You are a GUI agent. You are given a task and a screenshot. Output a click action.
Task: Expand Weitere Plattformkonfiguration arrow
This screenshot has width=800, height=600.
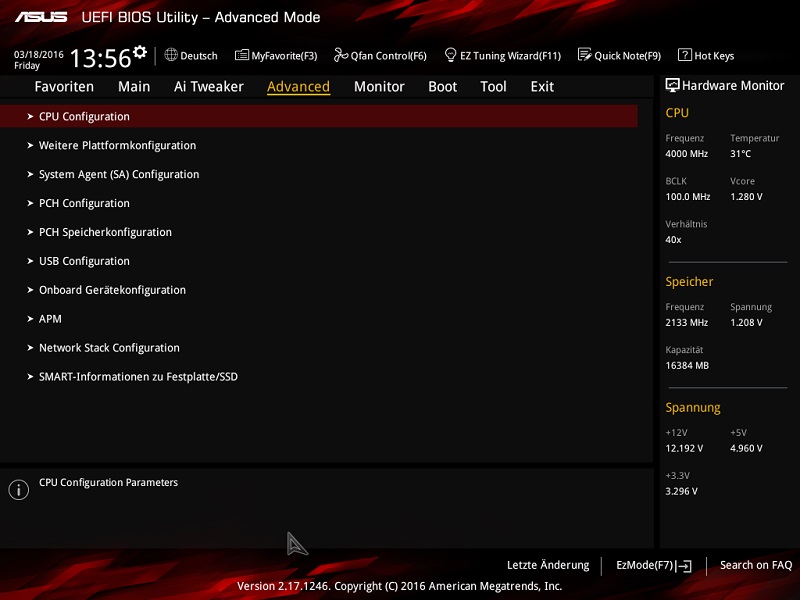click(x=30, y=146)
